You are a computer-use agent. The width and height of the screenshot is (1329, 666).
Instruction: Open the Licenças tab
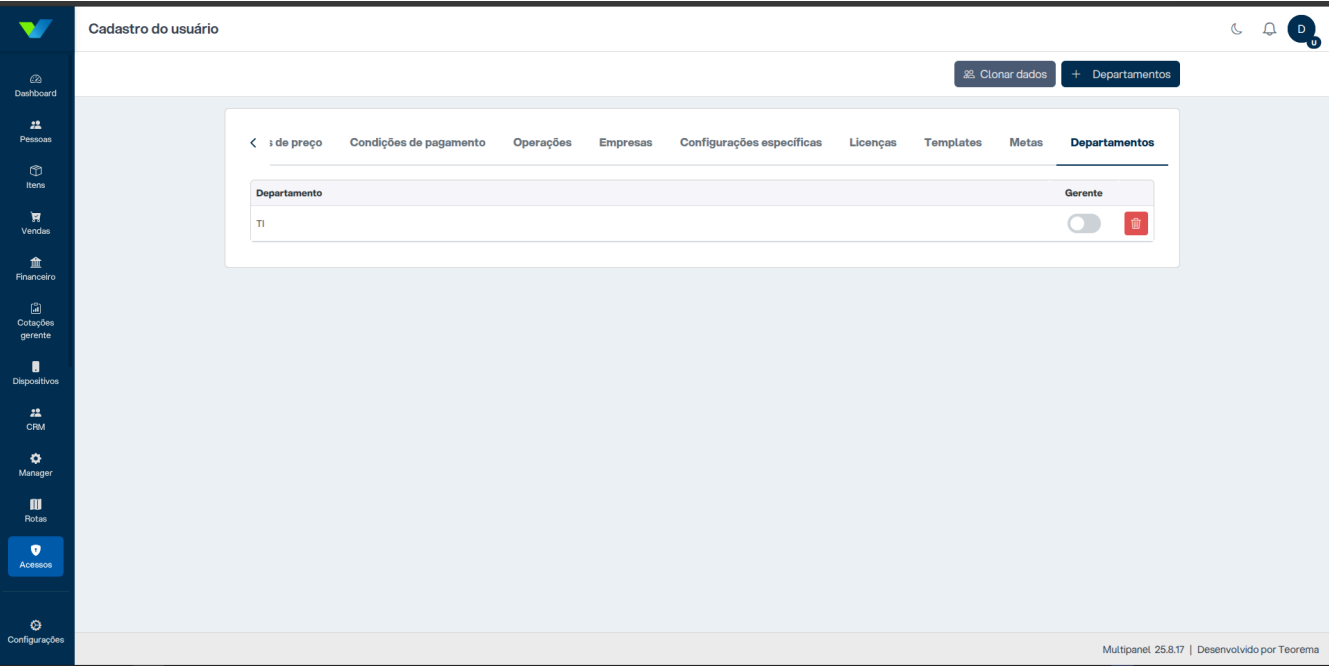click(873, 143)
